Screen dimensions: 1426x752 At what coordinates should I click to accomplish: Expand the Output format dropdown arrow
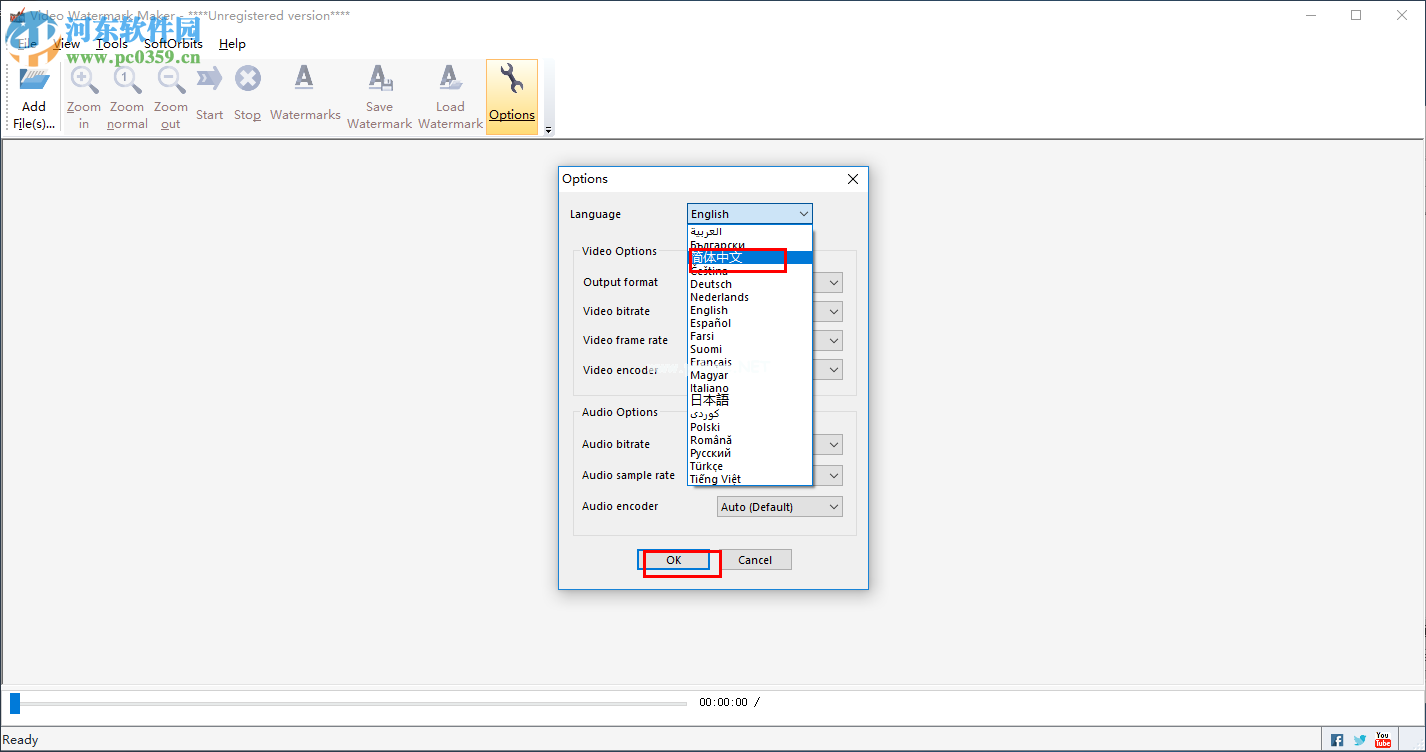tap(833, 283)
